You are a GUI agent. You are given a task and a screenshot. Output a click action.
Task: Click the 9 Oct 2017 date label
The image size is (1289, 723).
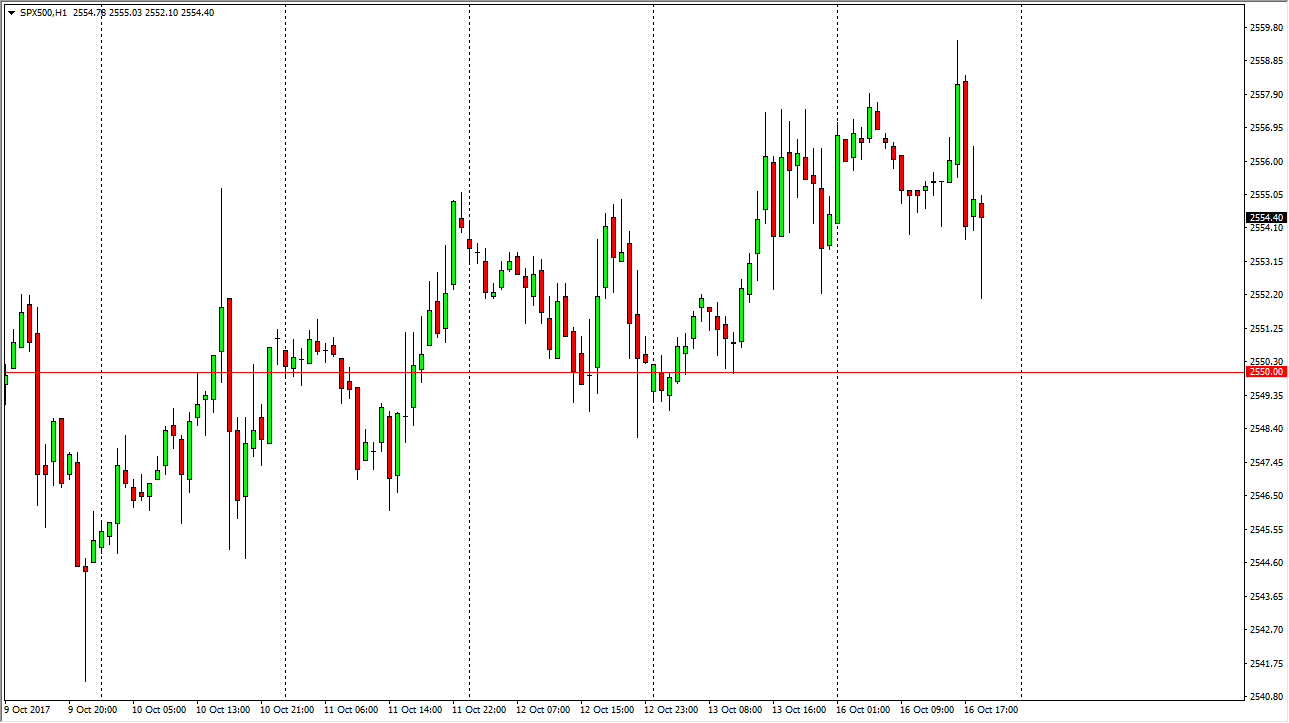pos(28,710)
